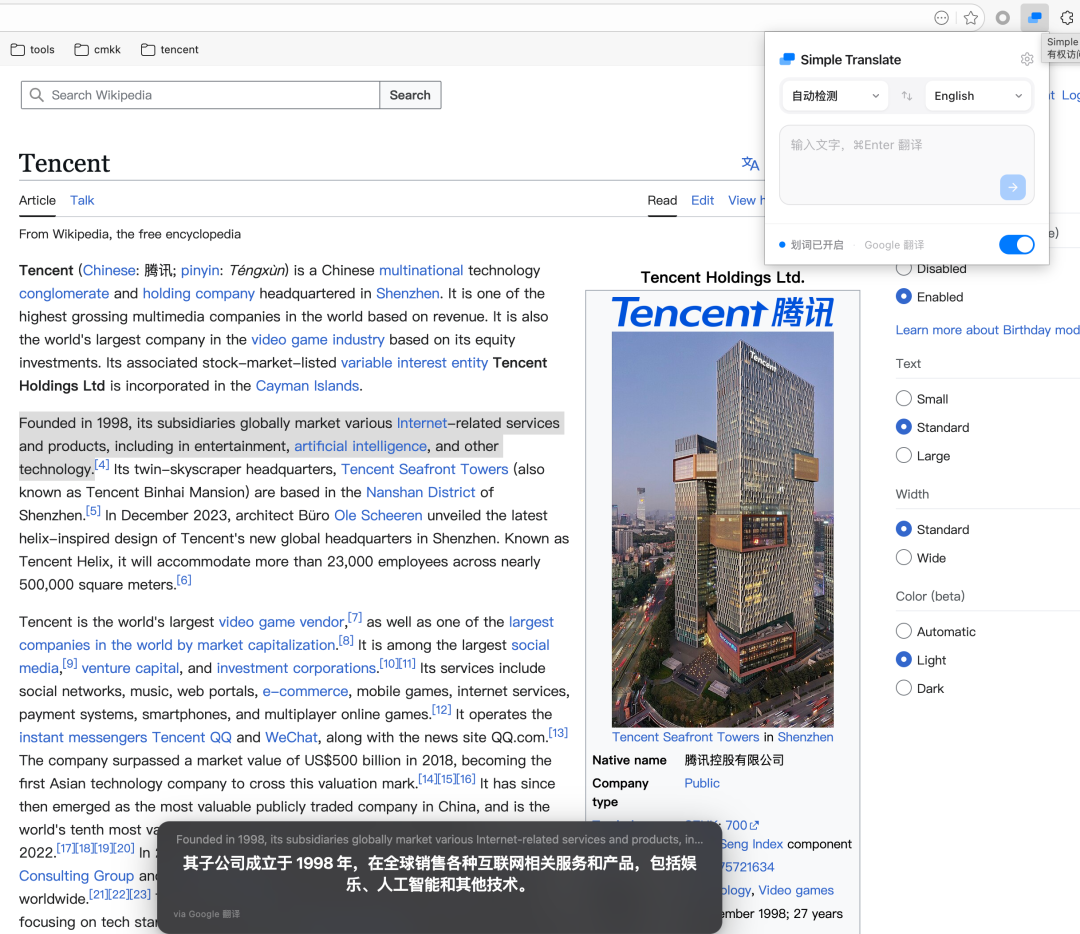Screen dimensions: 1080x934
Task: Switch to the tencent browser tab
Action: pos(168,48)
